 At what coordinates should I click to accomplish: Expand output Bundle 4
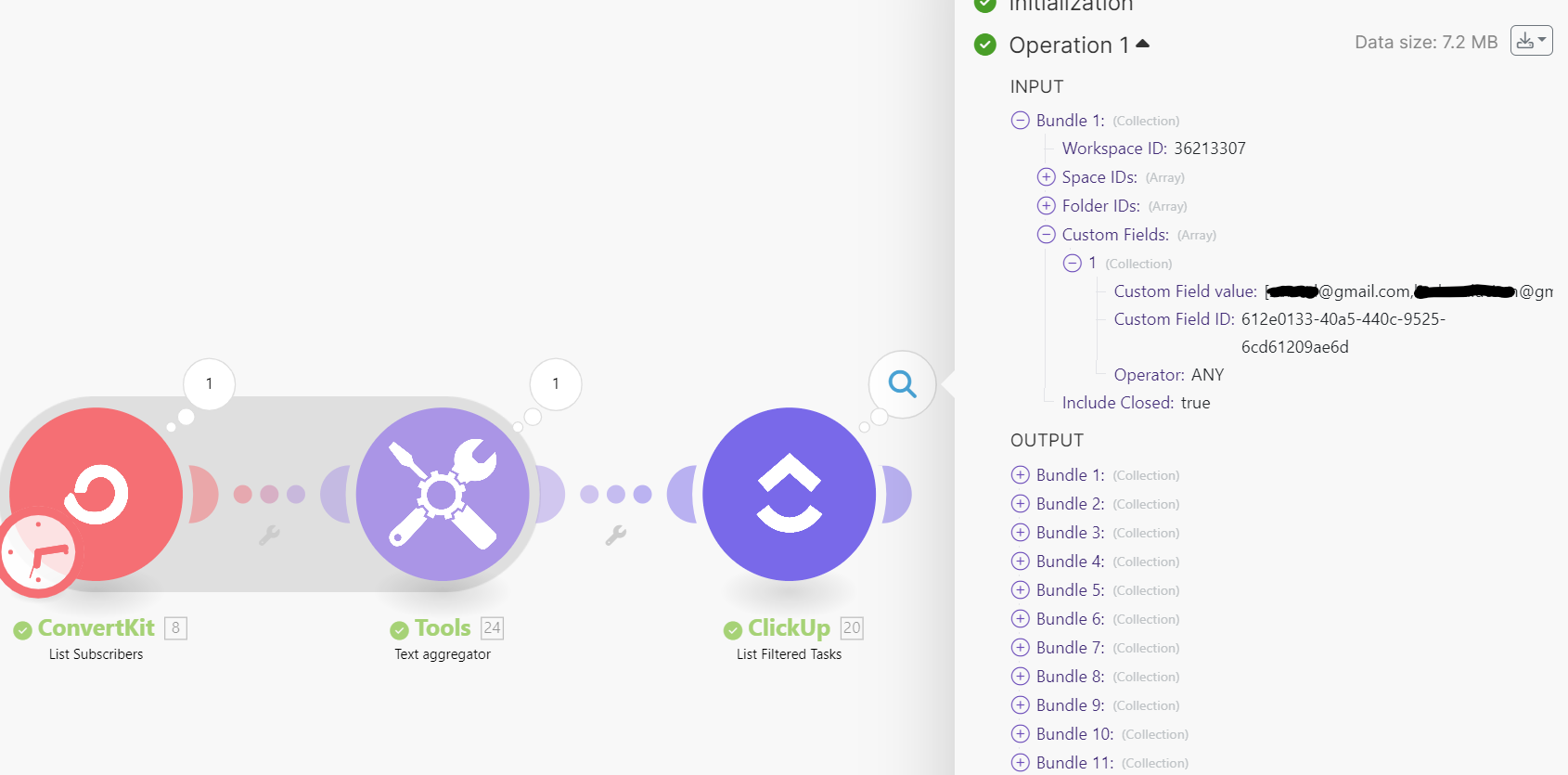(1021, 561)
